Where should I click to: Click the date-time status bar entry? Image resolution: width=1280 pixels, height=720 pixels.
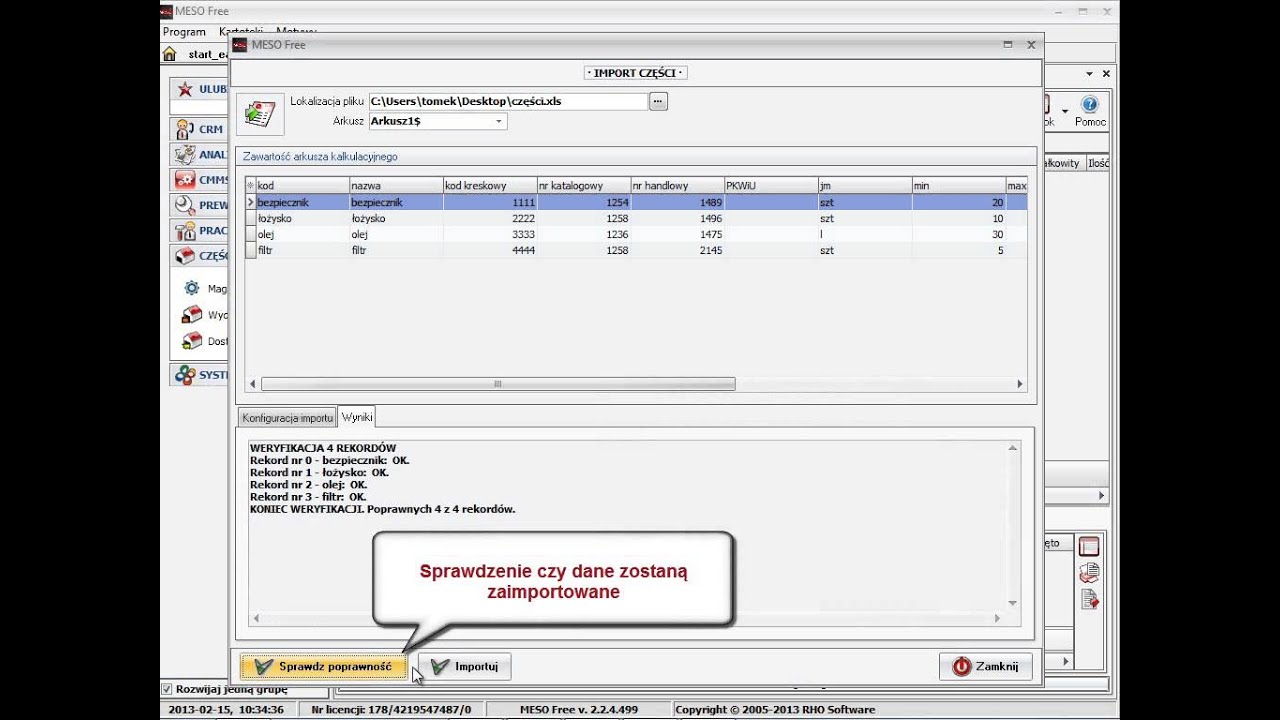point(226,710)
